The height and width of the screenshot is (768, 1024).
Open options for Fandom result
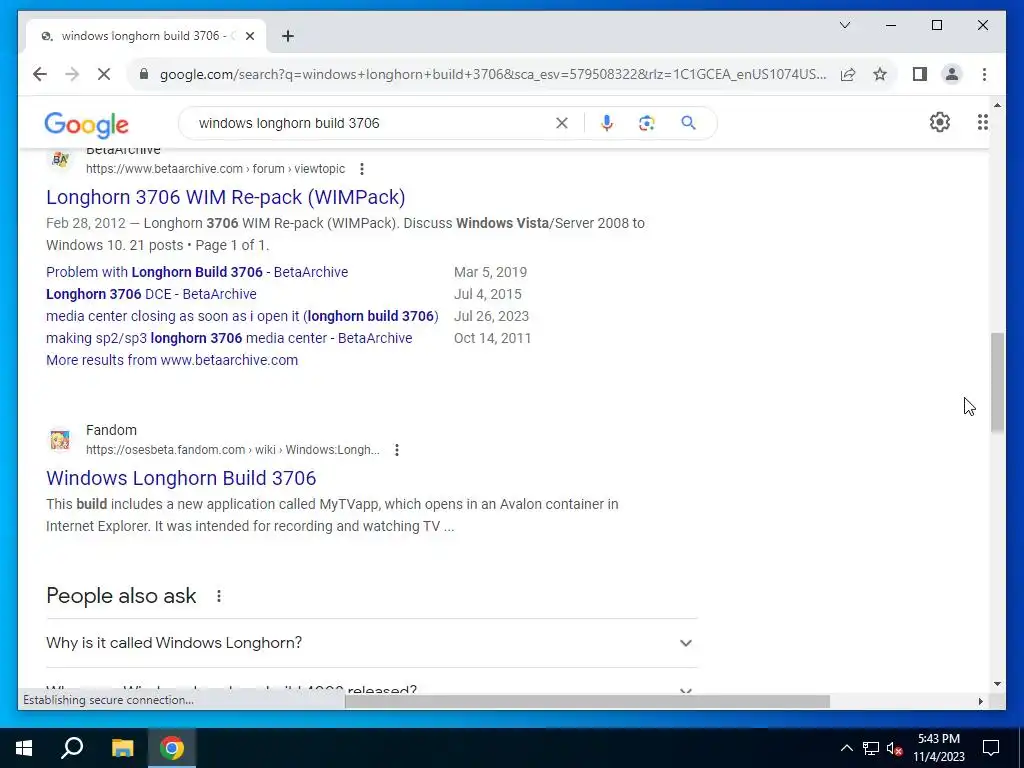pyautogui.click(x=396, y=450)
